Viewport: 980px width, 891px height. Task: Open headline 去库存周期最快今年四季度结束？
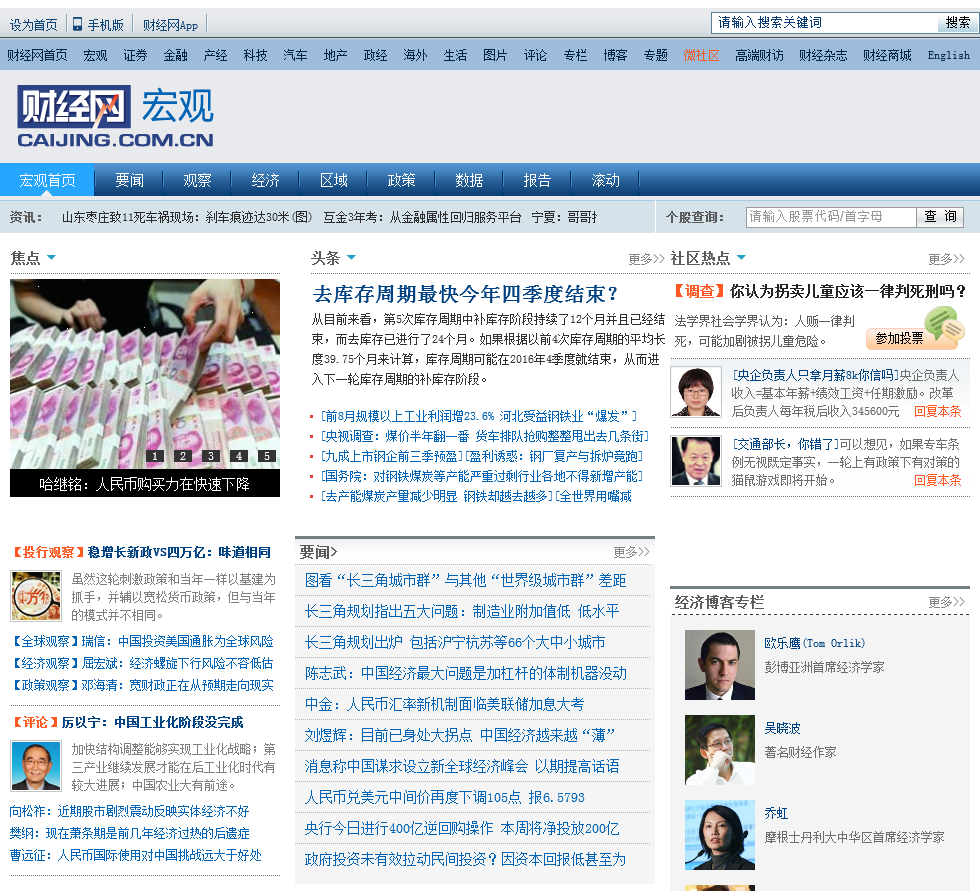tap(466, 294)
